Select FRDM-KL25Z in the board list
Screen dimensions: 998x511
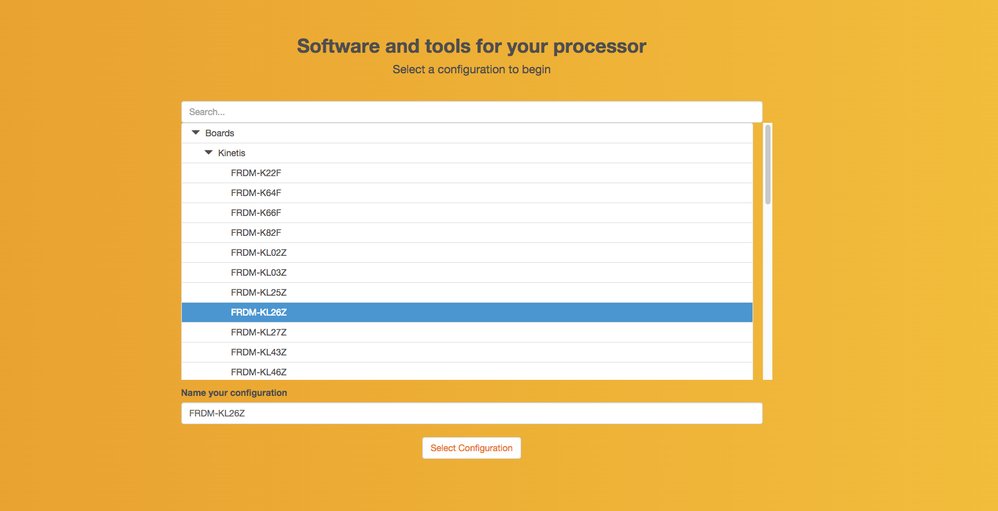[x=258, y=293]
